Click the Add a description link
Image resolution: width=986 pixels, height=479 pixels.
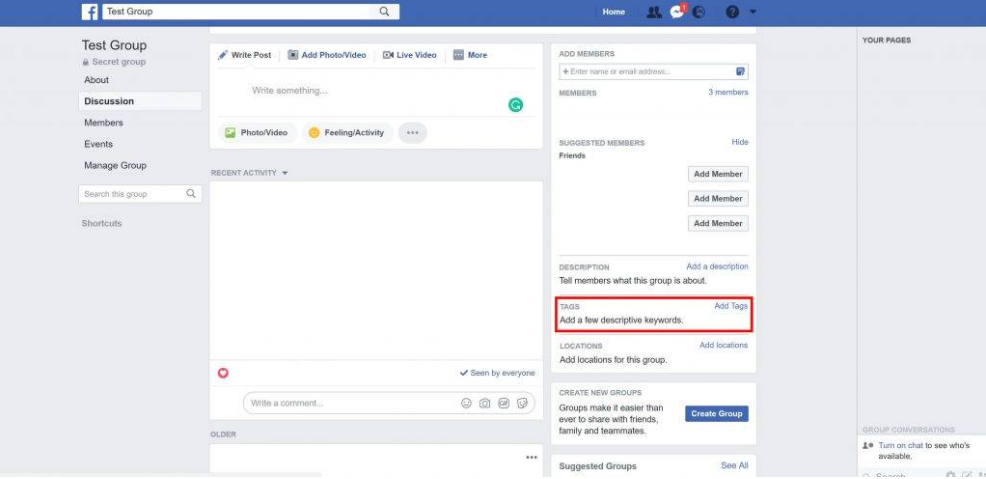[x=717, y=267]
